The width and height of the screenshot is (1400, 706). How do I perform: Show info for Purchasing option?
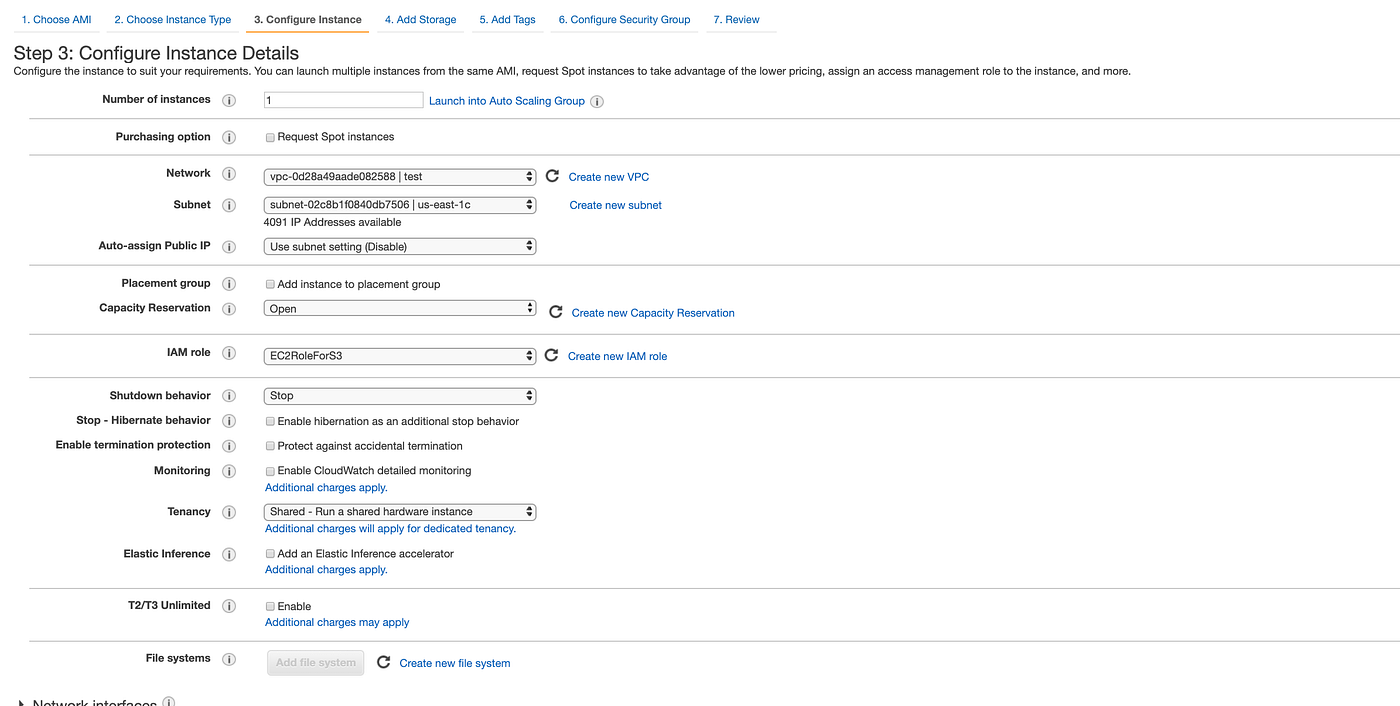[229, 137]
